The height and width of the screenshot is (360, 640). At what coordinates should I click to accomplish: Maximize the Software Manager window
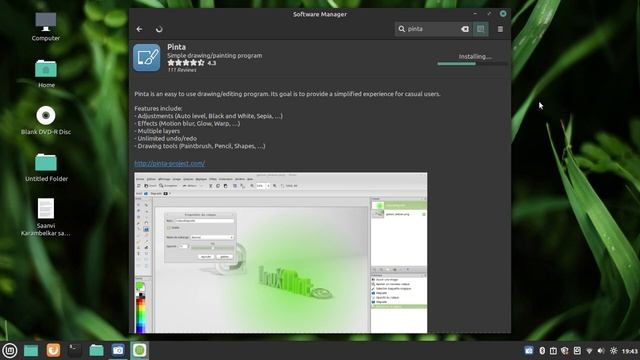click(x=489, y=14)
